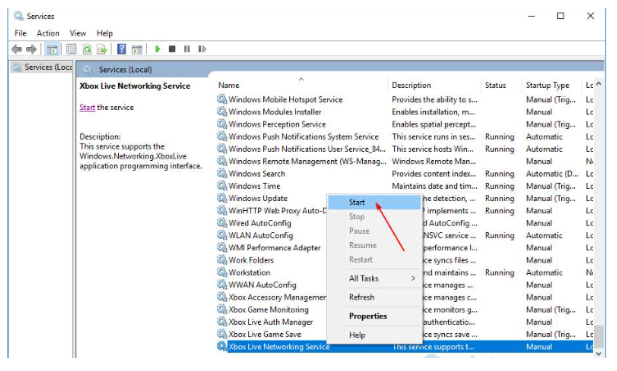Click gear icon beside Windows Mobile Hotspot Service
This screenshot has width=617, height=371.
coord(222,99)
